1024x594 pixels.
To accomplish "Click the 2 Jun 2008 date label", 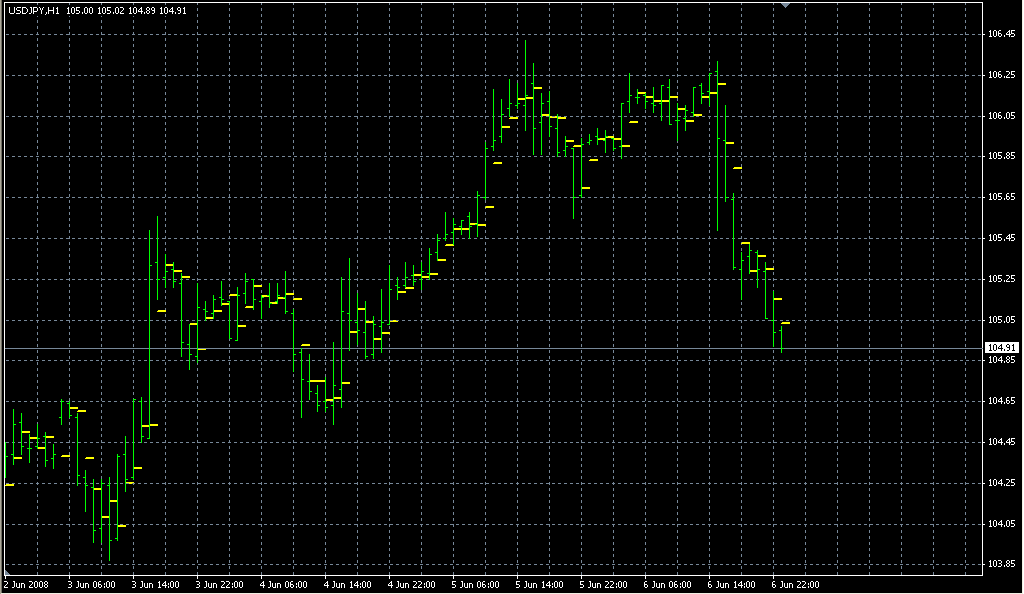I will 27,585.
